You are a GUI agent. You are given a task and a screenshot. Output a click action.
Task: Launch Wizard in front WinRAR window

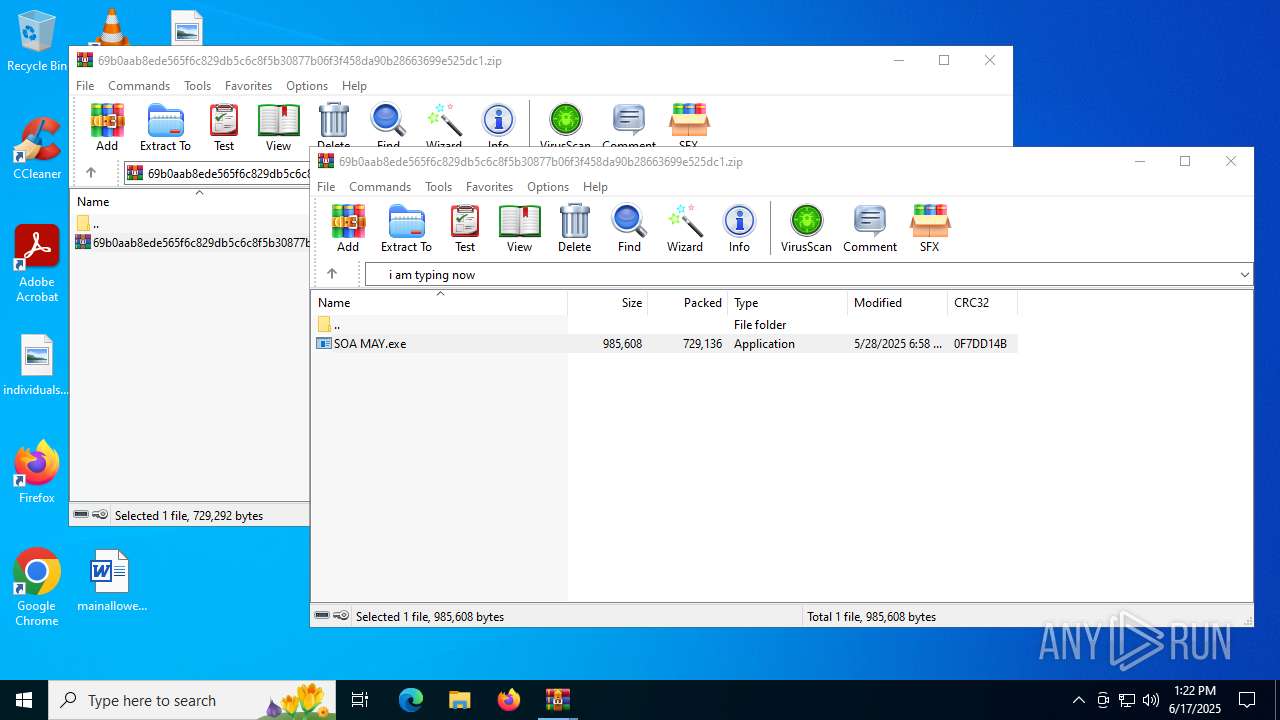click(685, 228)
